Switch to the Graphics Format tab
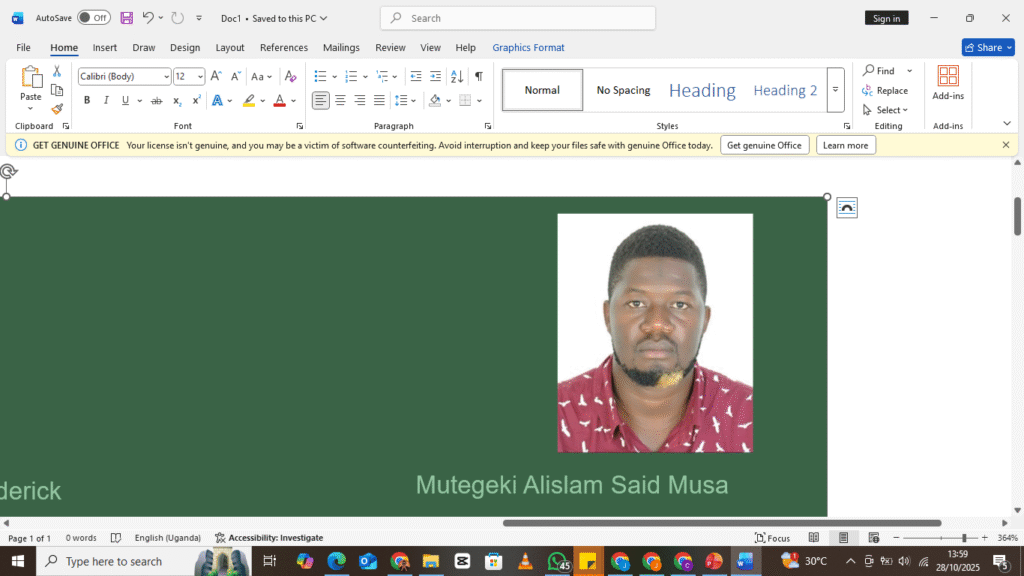 [528, 47]
